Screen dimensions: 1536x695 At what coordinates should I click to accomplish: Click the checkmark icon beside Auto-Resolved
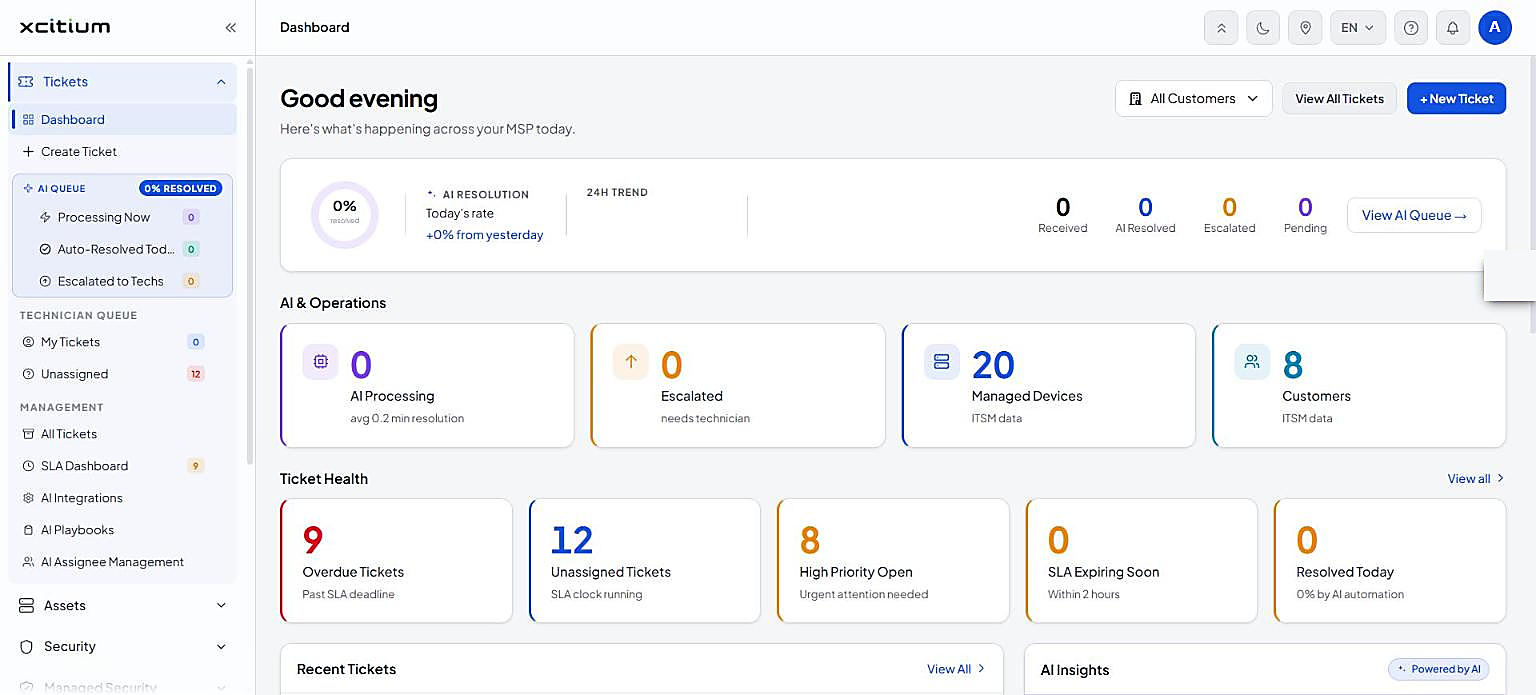(x=45, y=249)
